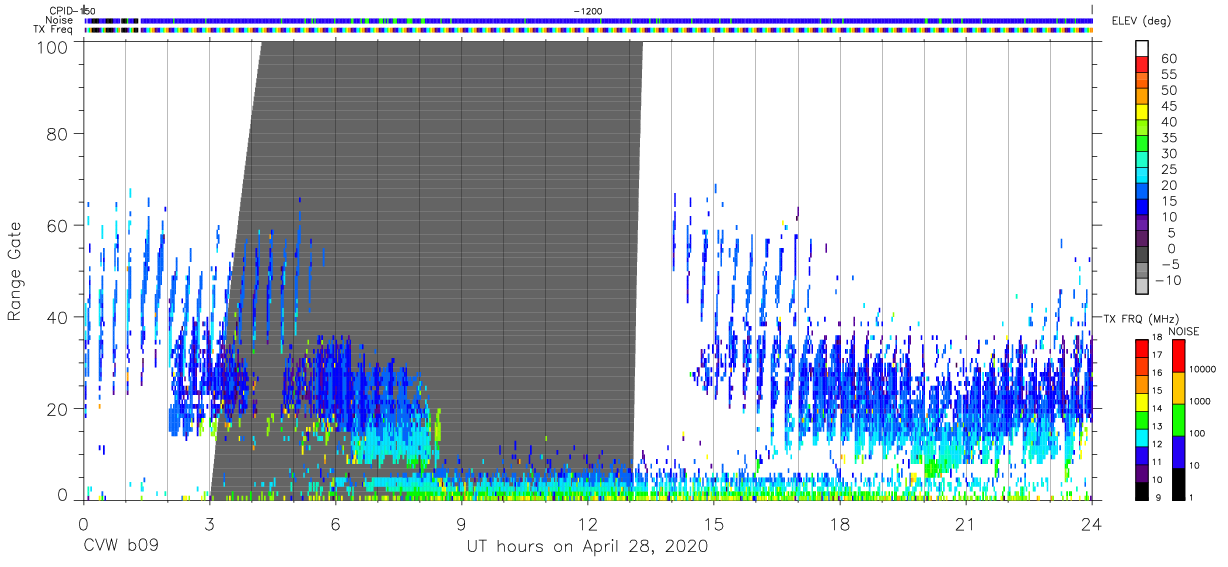Pick the black swatch on the TX FRQ legend
The height and width of the screenshot is (567, 1228).
coord(1142,489)
